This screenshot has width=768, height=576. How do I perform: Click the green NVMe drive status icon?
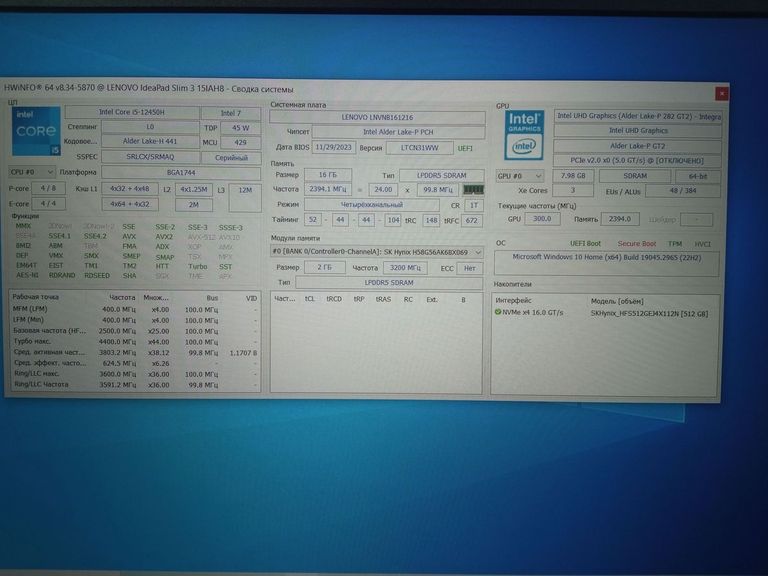point(498,312)
